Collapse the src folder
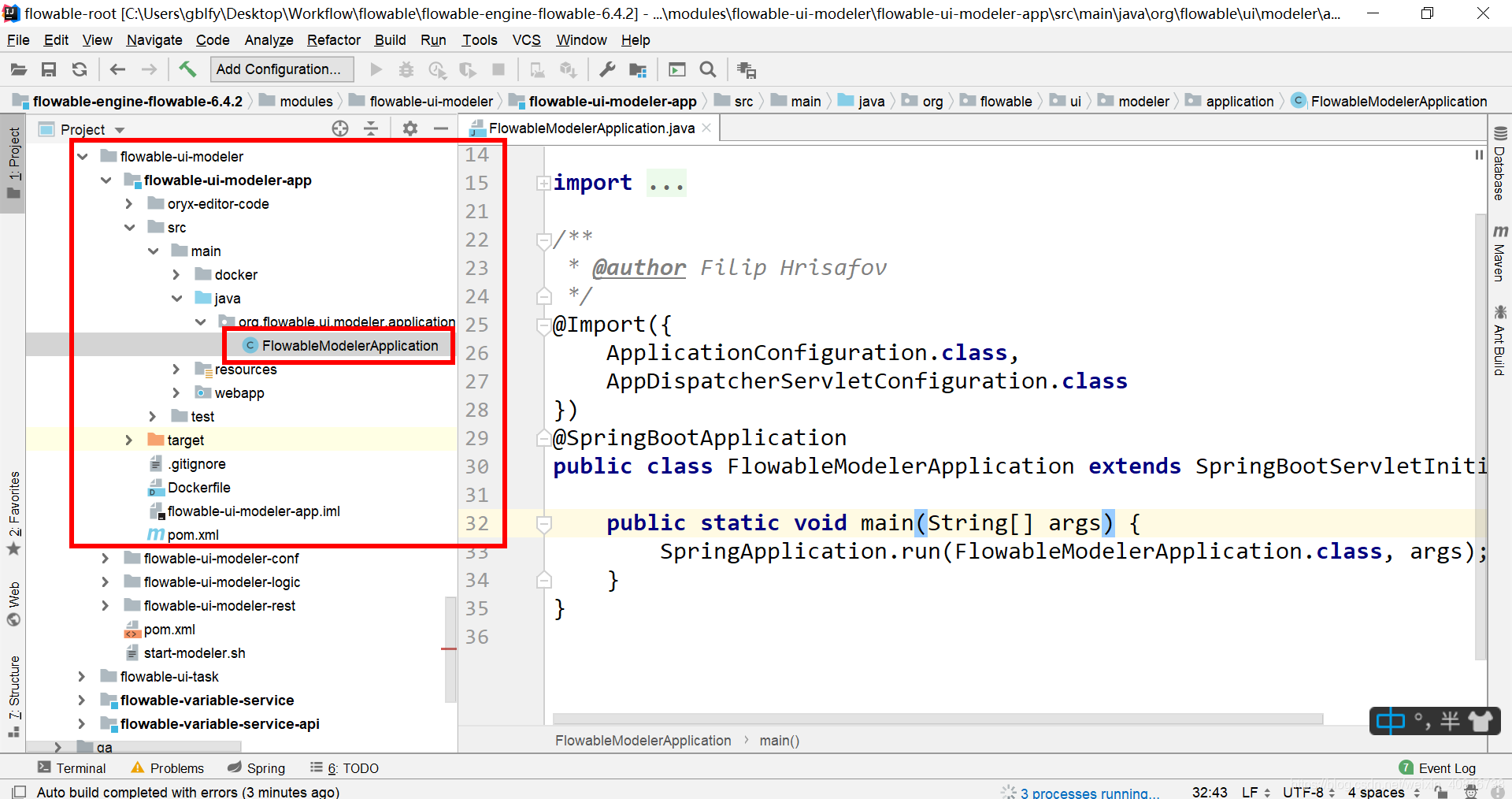This screenshot has width=1512, height=799. coord(130,228)
